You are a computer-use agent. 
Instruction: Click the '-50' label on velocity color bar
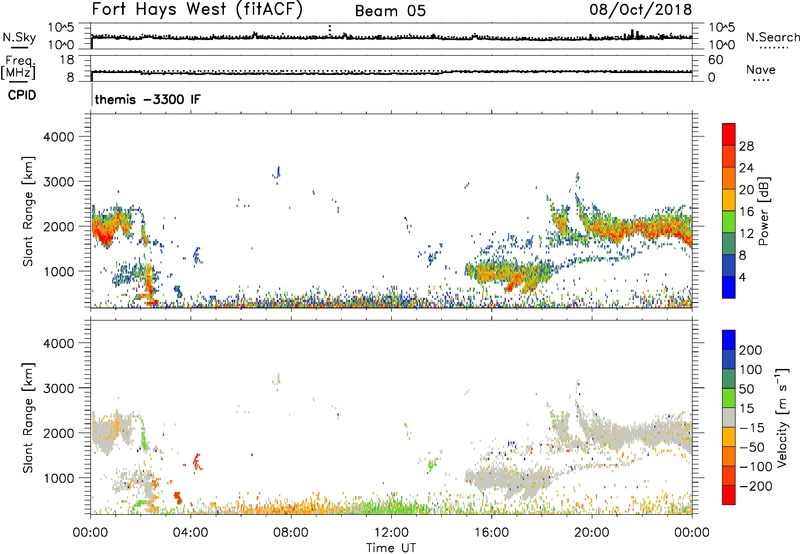752,447
